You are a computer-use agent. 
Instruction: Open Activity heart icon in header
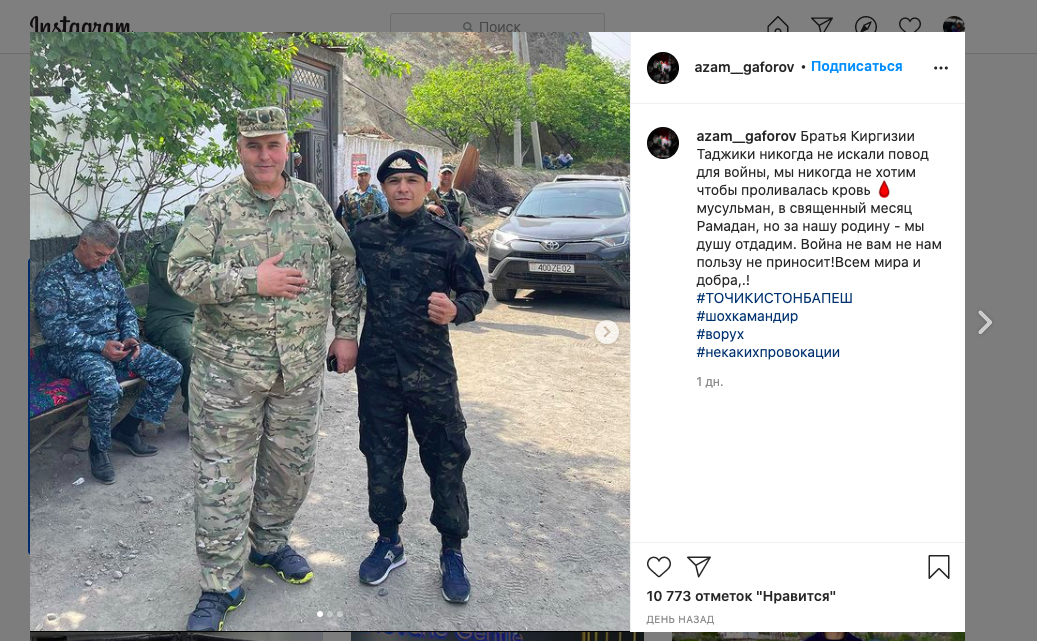pyautogui.click(x=909, y=26)
